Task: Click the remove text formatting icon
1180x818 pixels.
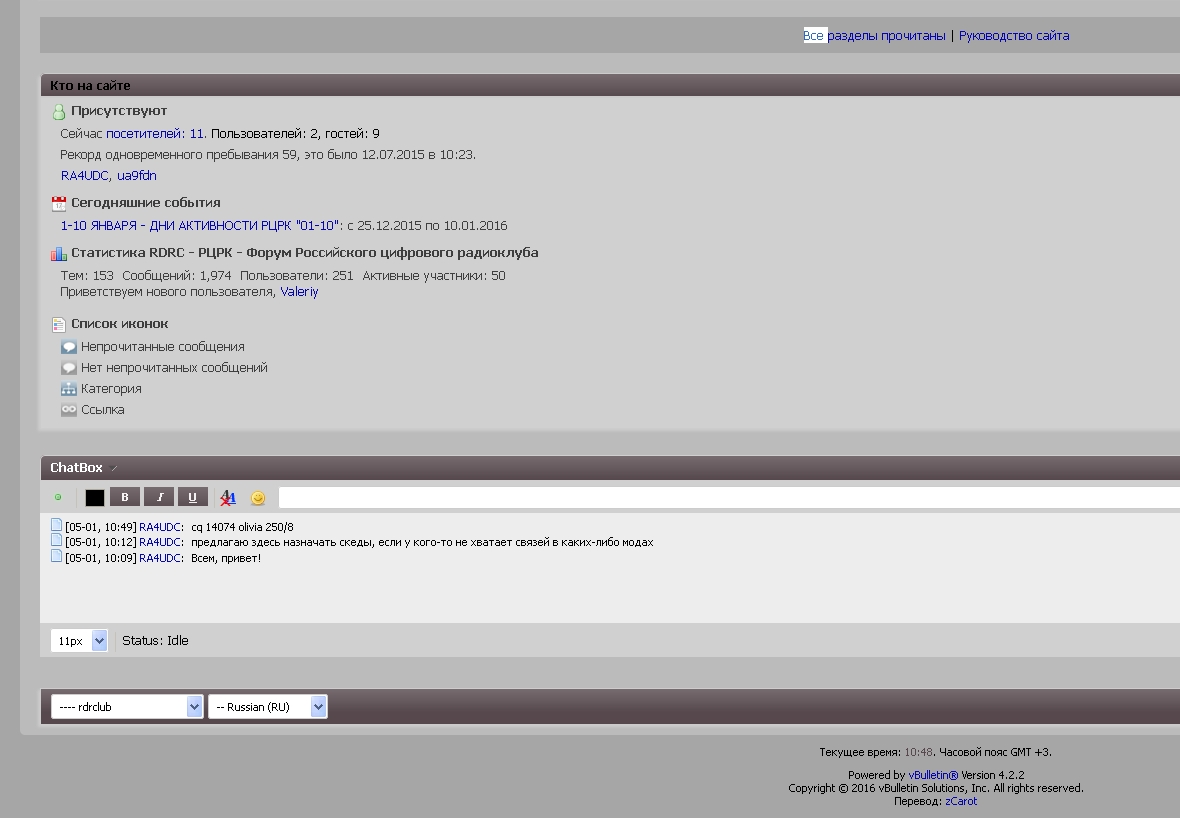Action: pyautogui.click(x=228, y=498)
